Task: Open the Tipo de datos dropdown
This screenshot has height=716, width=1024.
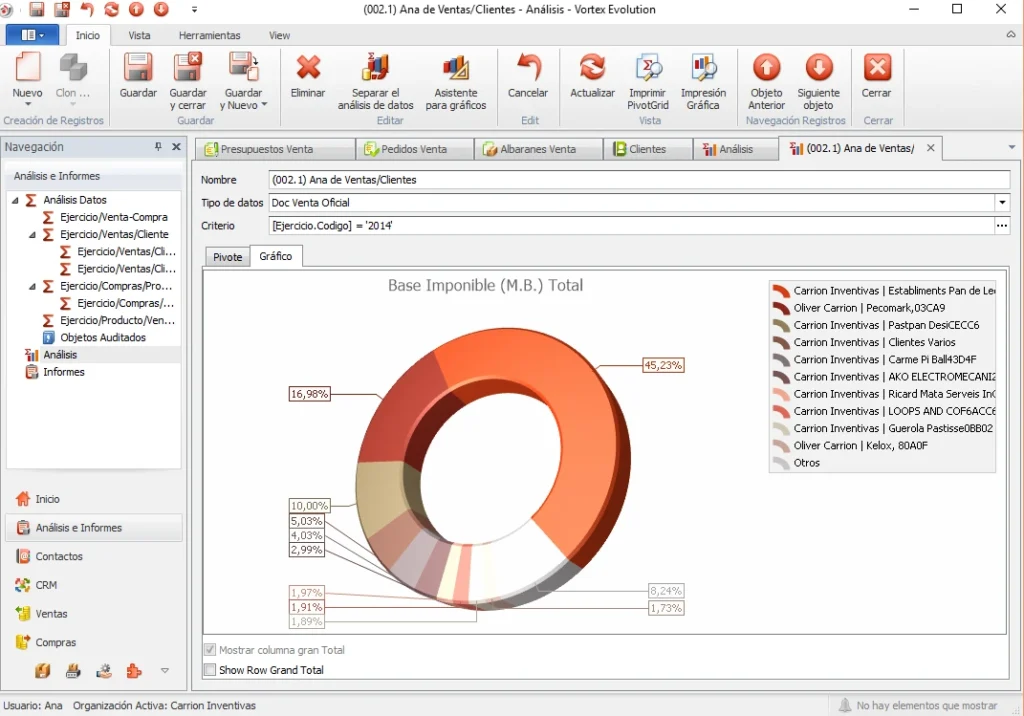Action: [x=1002, y=203]
